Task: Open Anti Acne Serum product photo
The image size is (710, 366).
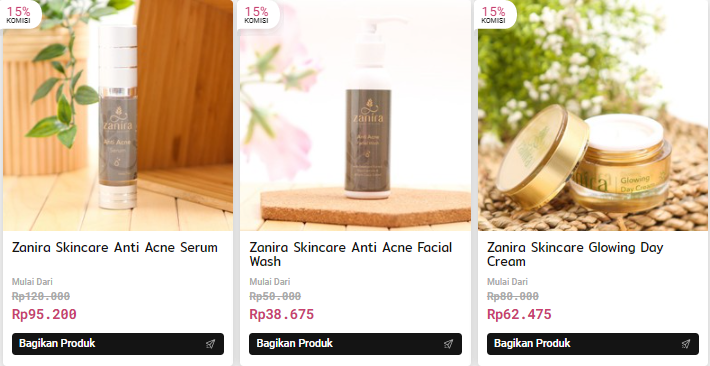Action: pyautogui.click(x=118, y=116)
